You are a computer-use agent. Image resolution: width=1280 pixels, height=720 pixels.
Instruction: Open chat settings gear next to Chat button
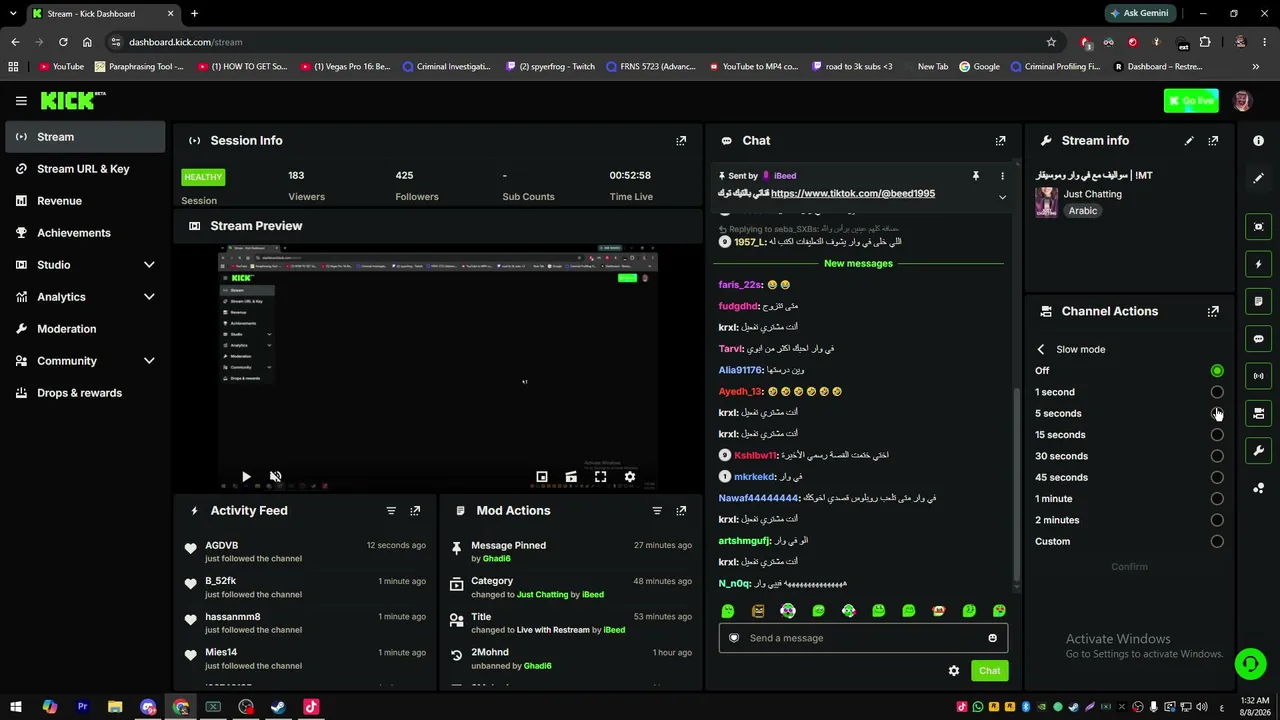954,670
